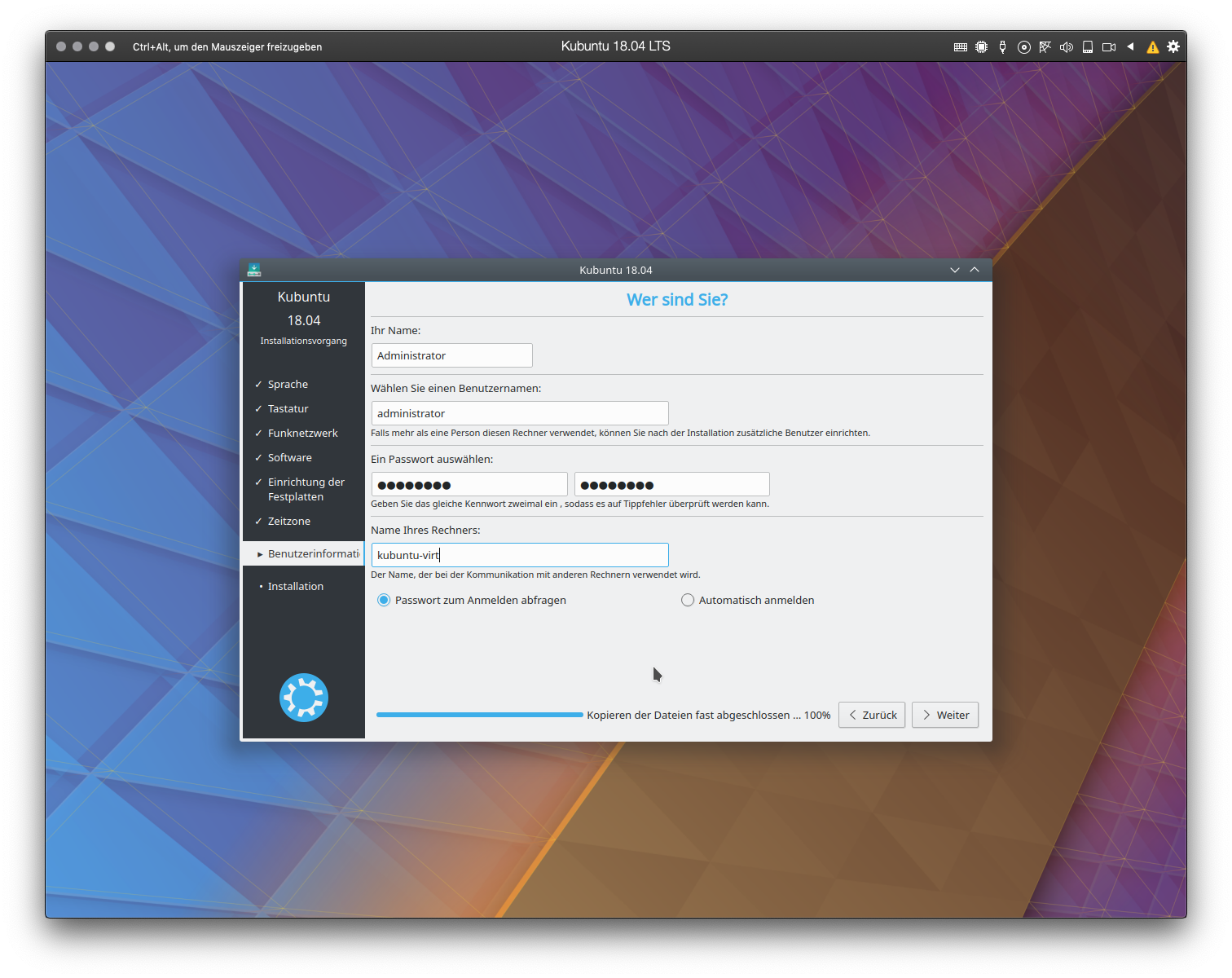Open the CPU chip icon in VM toolbar
1232x978 pixels.
click(982, 47)
